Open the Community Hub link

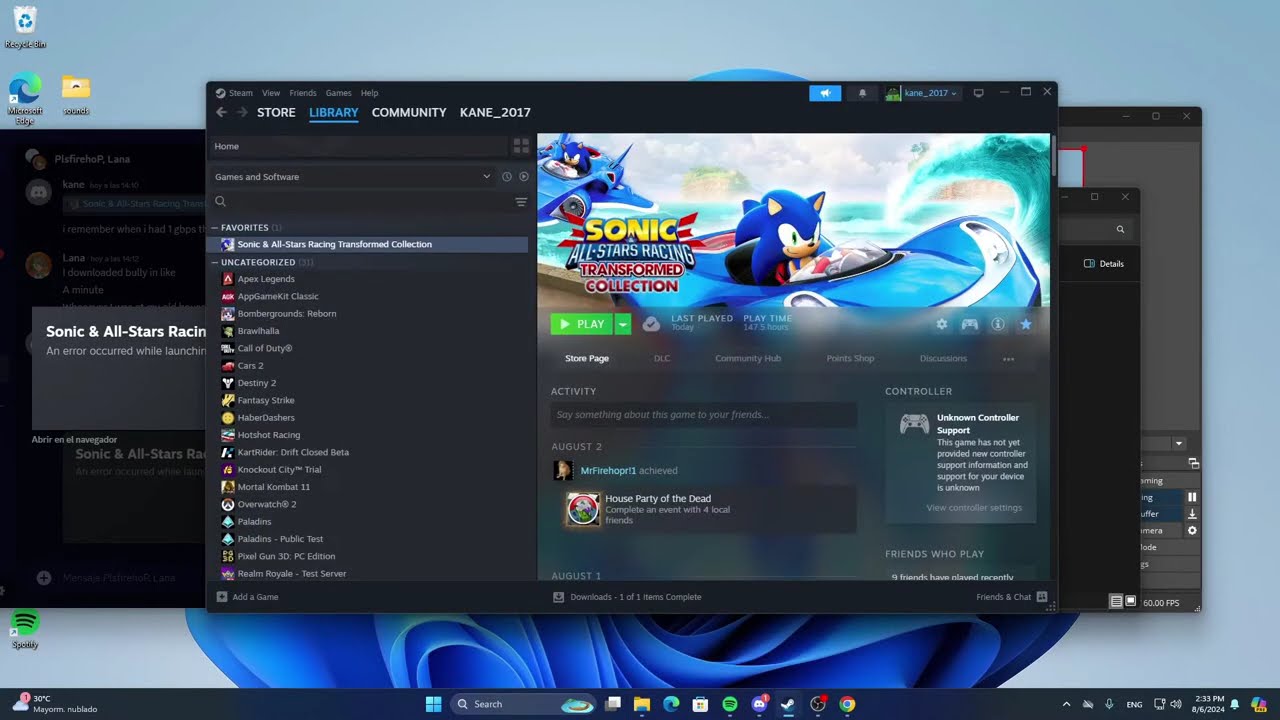point(748,358)
